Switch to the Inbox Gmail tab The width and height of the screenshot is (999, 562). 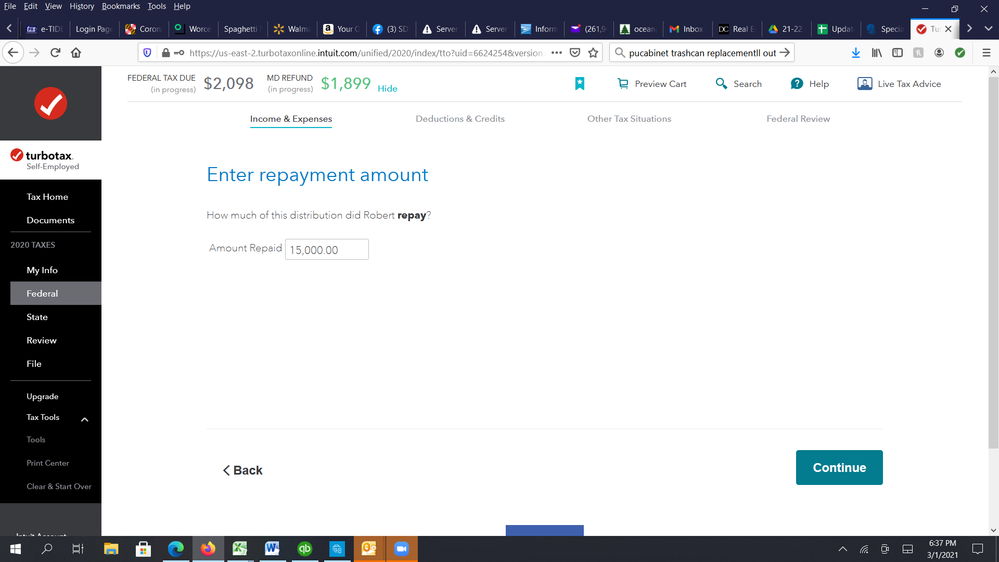coord(687,29)
